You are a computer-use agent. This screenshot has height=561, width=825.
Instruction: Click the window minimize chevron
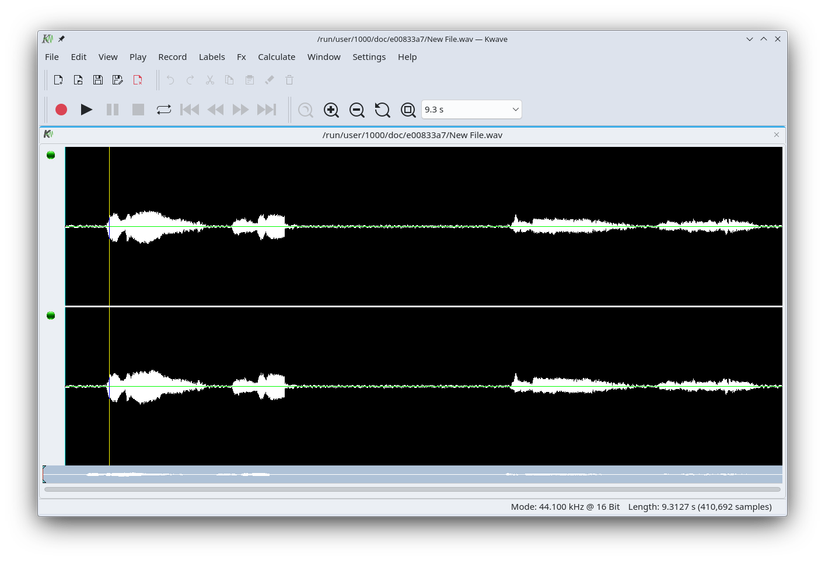click(x=750, y=39)
